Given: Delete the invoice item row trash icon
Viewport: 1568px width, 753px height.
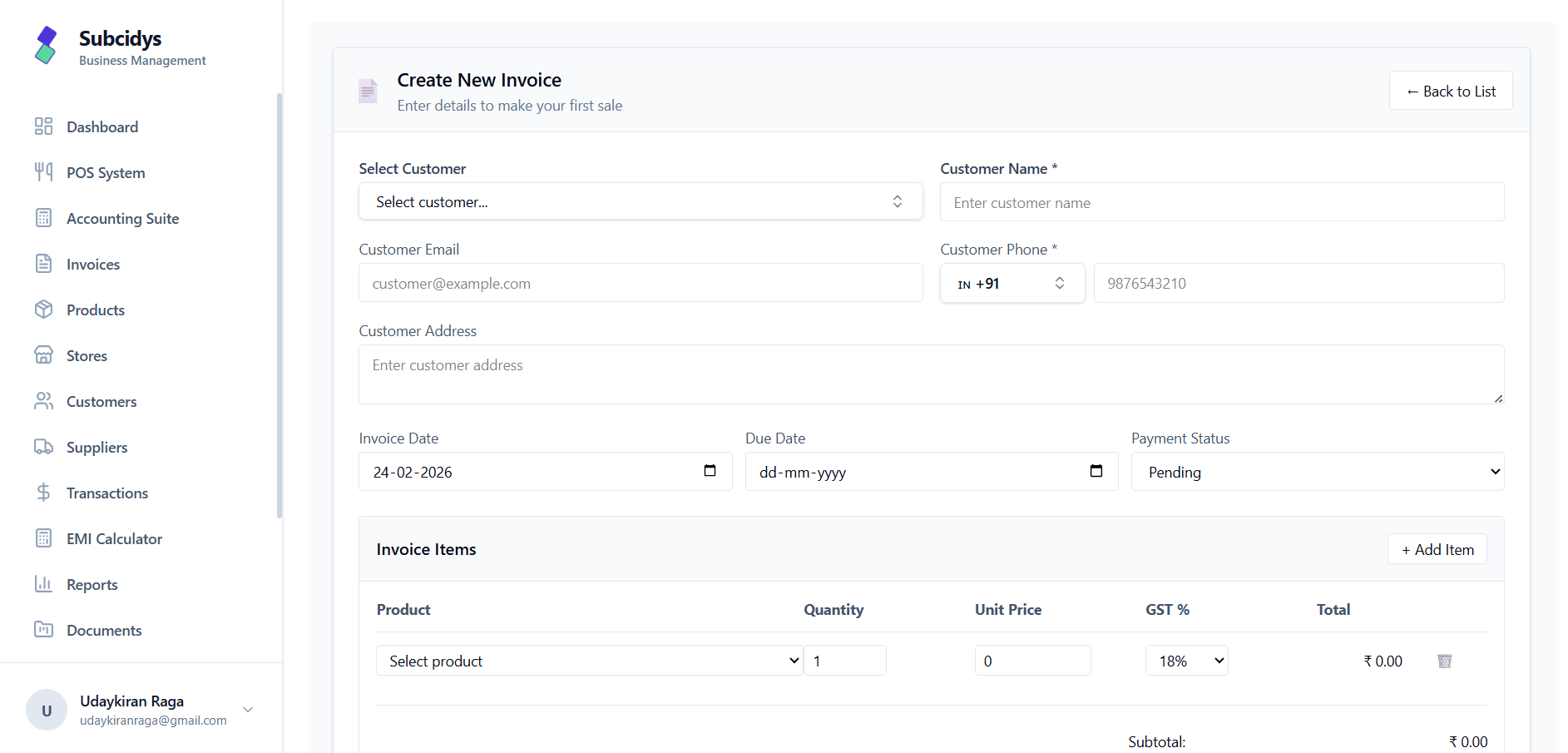Looking at the screenshot, I should tap(1445, 661).
